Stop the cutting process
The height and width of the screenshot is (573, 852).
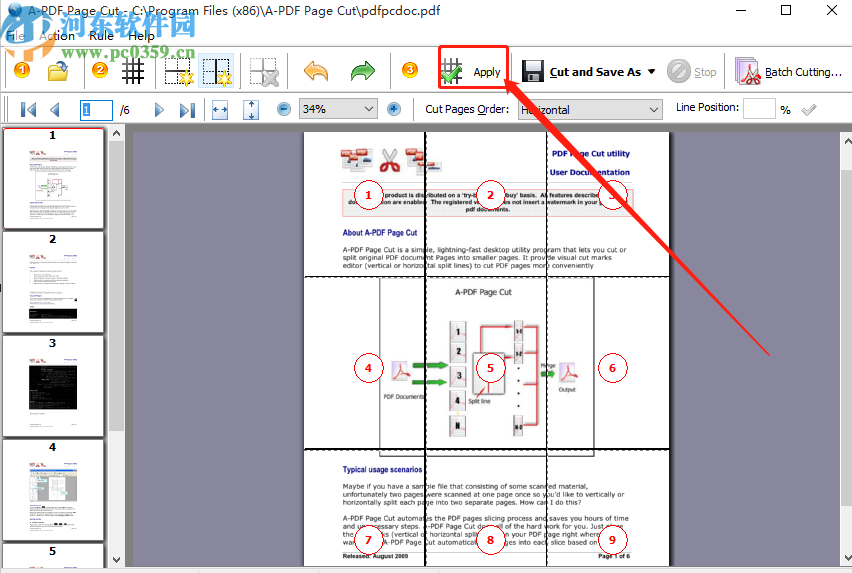[692, 72]
